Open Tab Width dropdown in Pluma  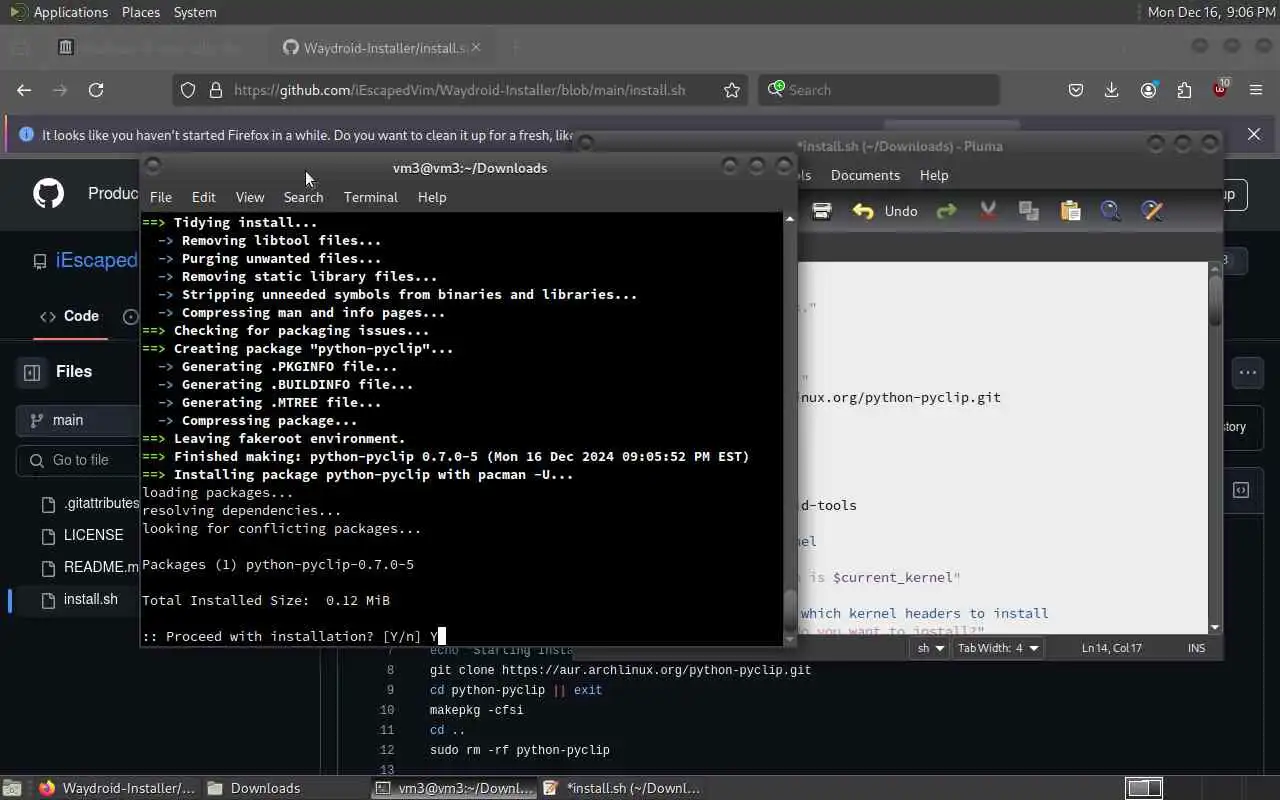[999, 648]
